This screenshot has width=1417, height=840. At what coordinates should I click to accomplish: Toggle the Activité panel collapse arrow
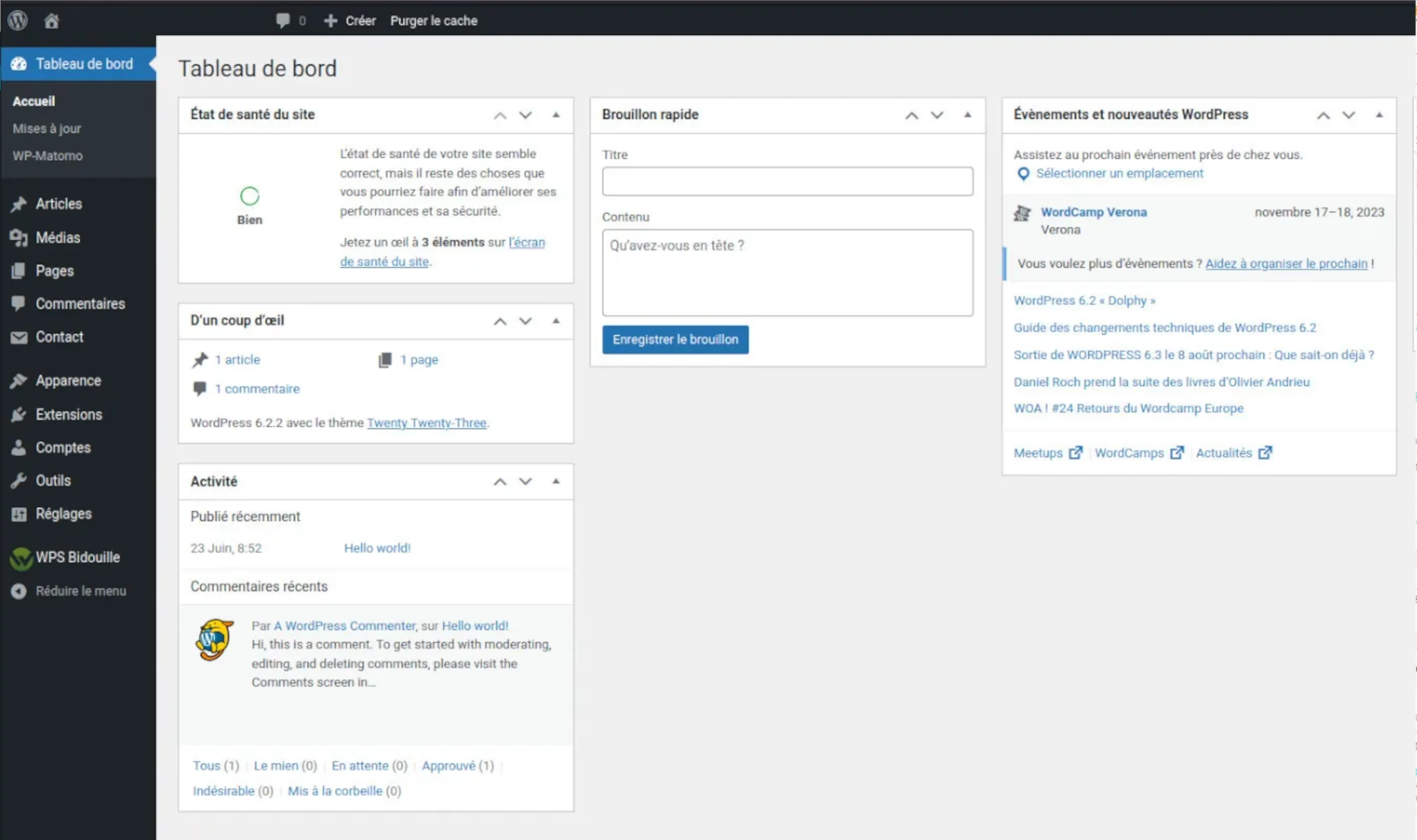pos(556,481)
